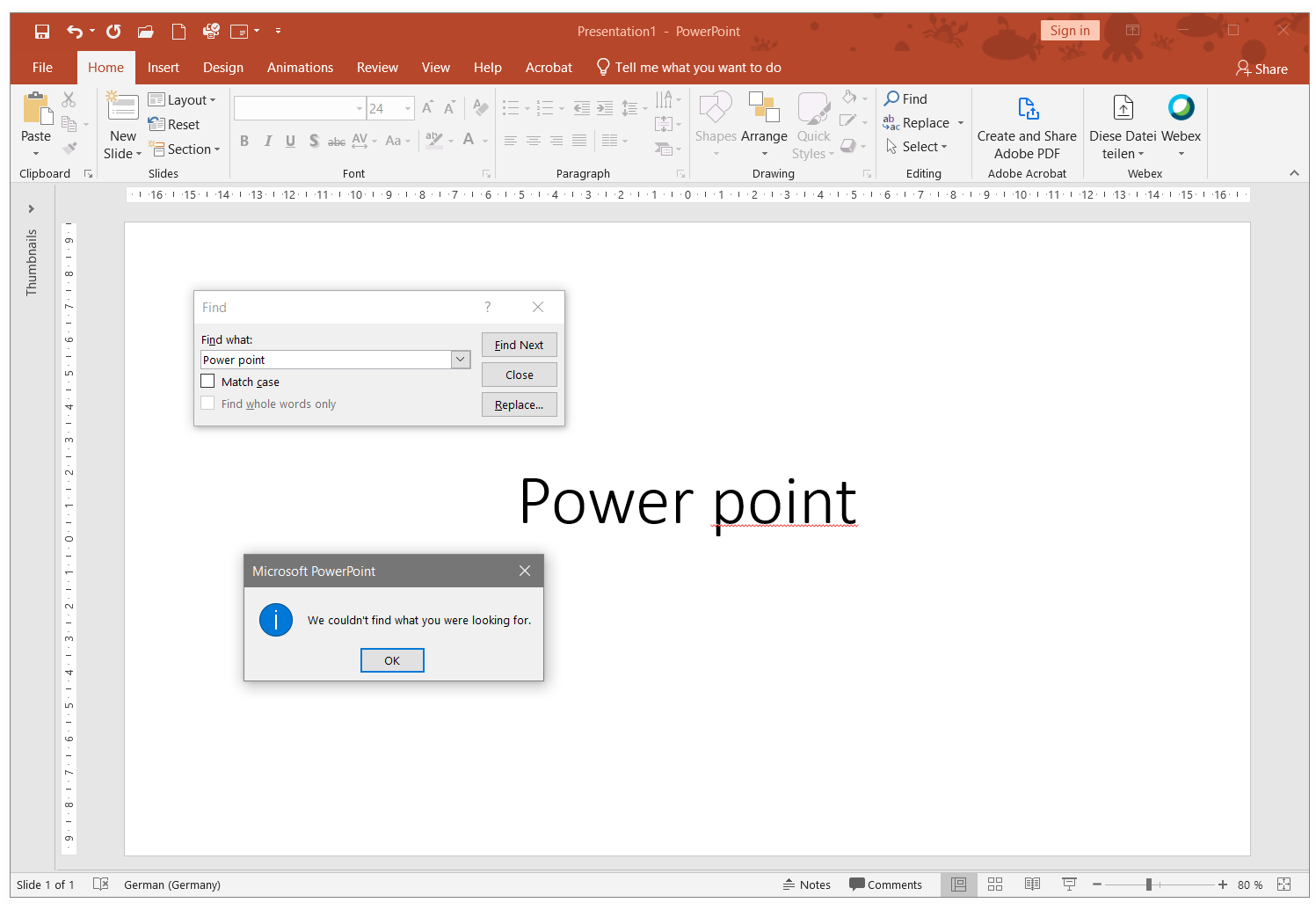Click Tell me what you want to do
This screenshot has height=910, width=1316.
(688, 68)
